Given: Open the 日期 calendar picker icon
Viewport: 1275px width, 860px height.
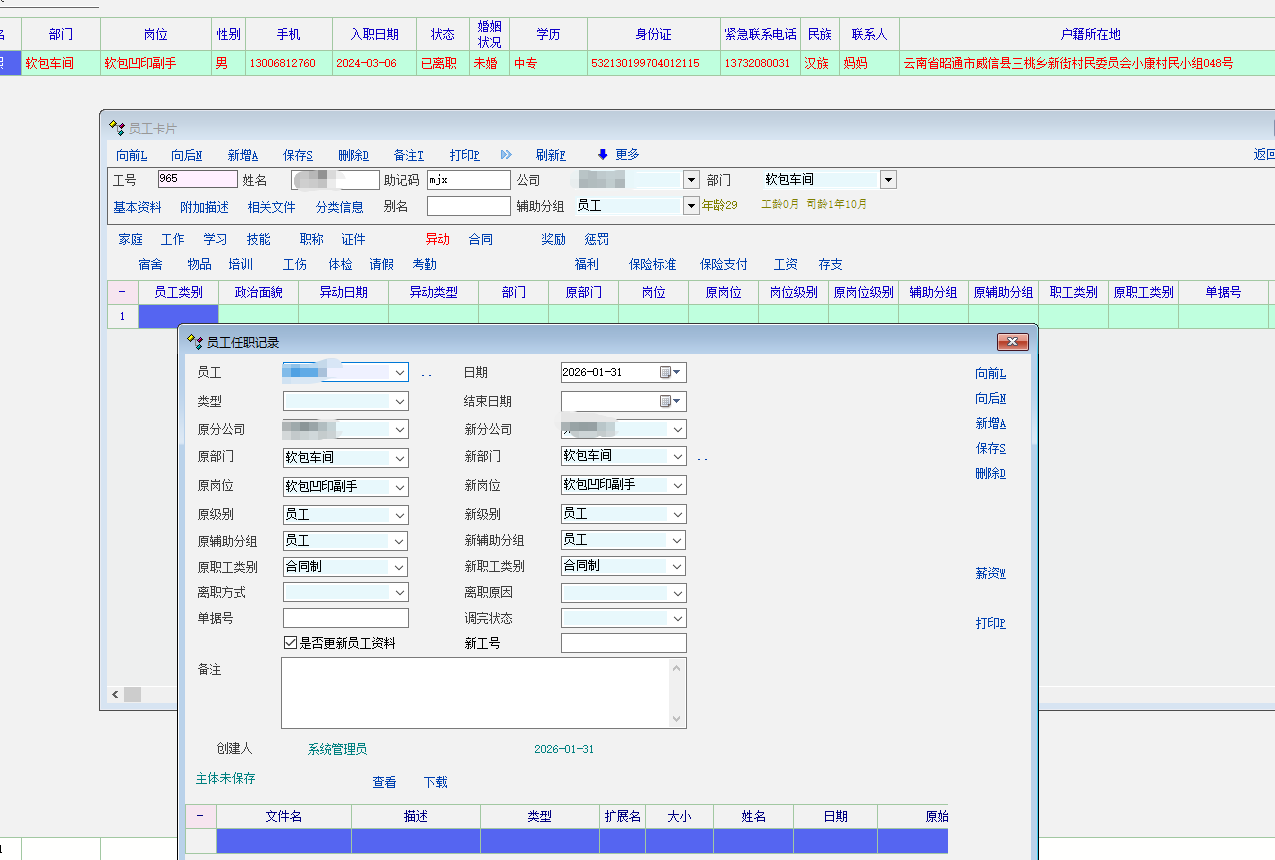Looking at the screenshot, I should [x=667, y=373].
